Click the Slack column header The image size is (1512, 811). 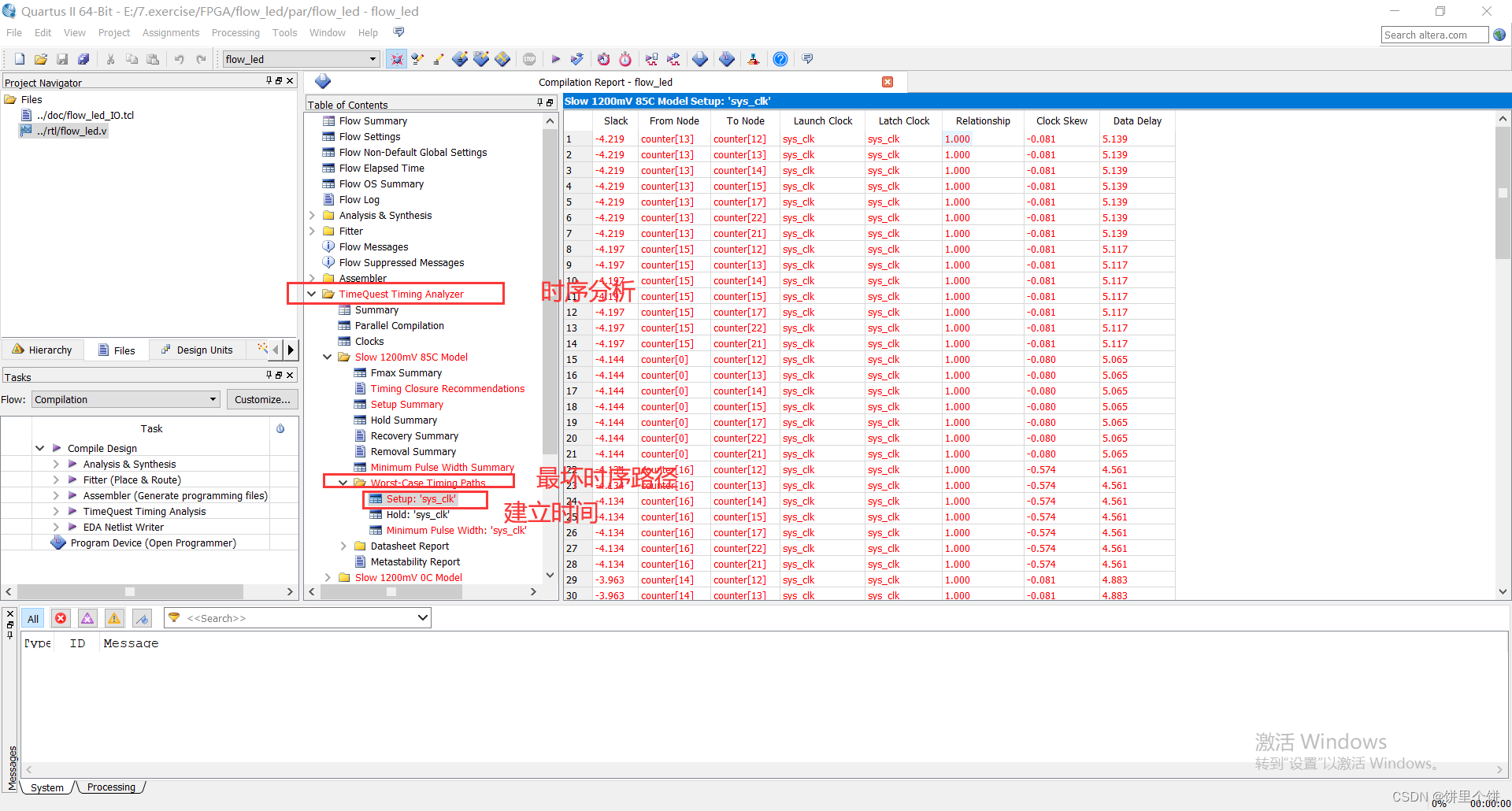click(616, 120)
